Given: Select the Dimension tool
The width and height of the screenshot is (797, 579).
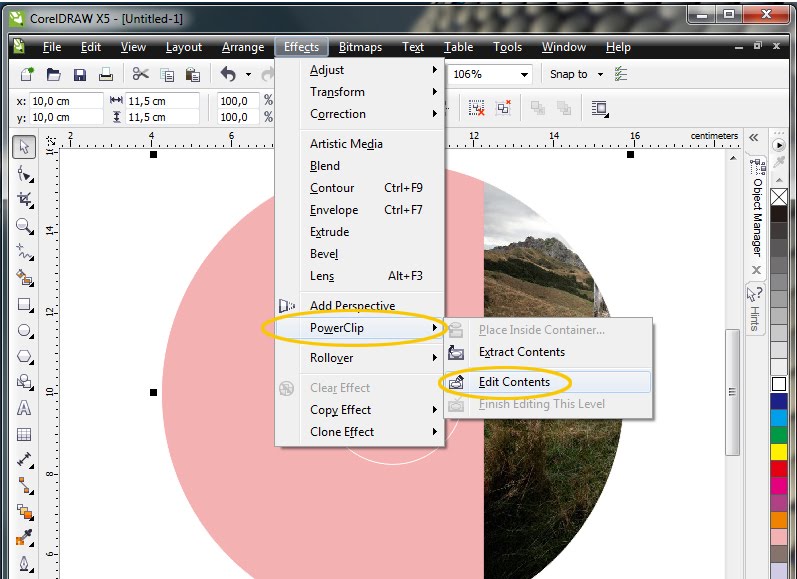Looking at the screenshot, I should 24,460.
